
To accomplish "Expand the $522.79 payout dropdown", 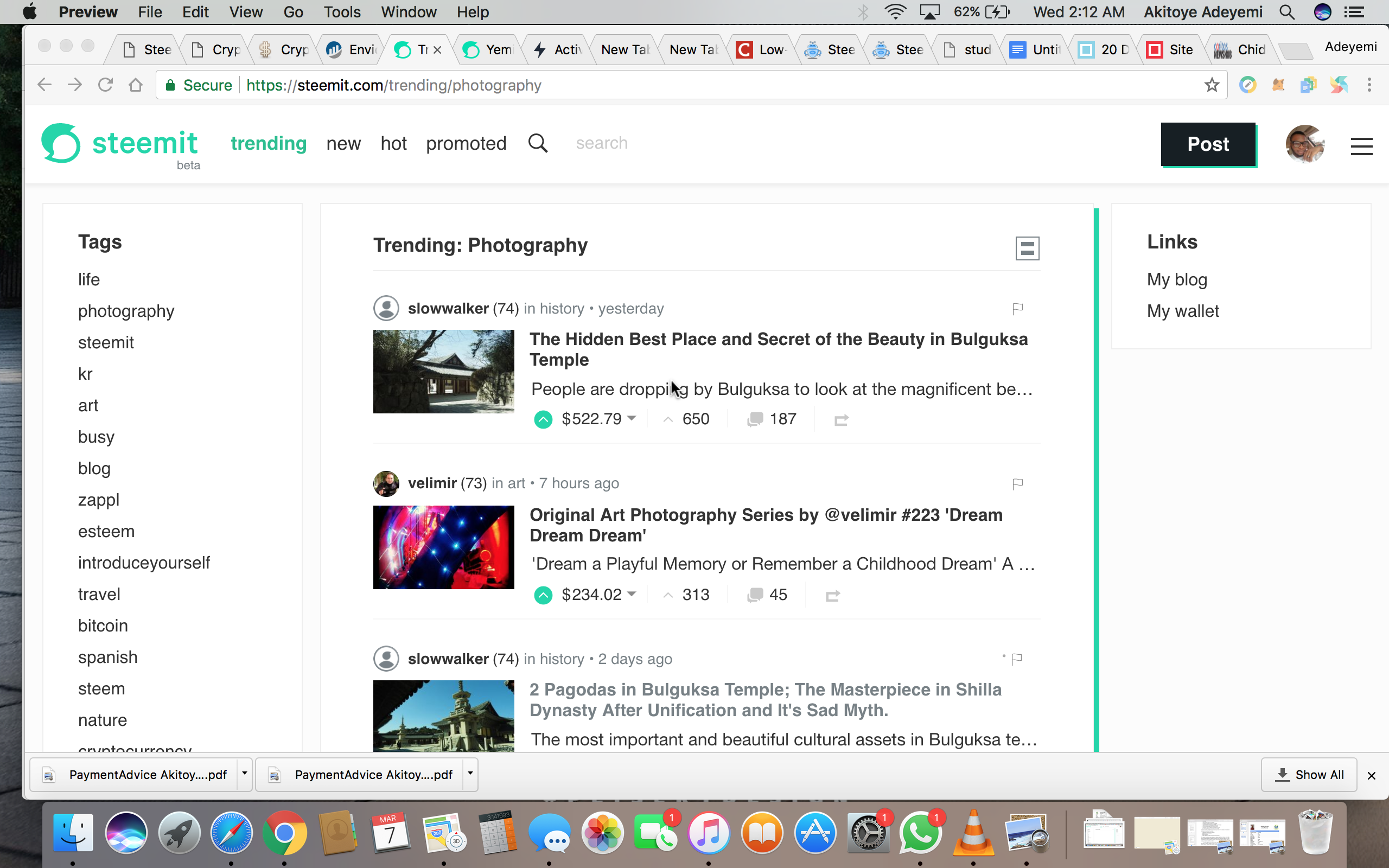I will pos(632,418).
